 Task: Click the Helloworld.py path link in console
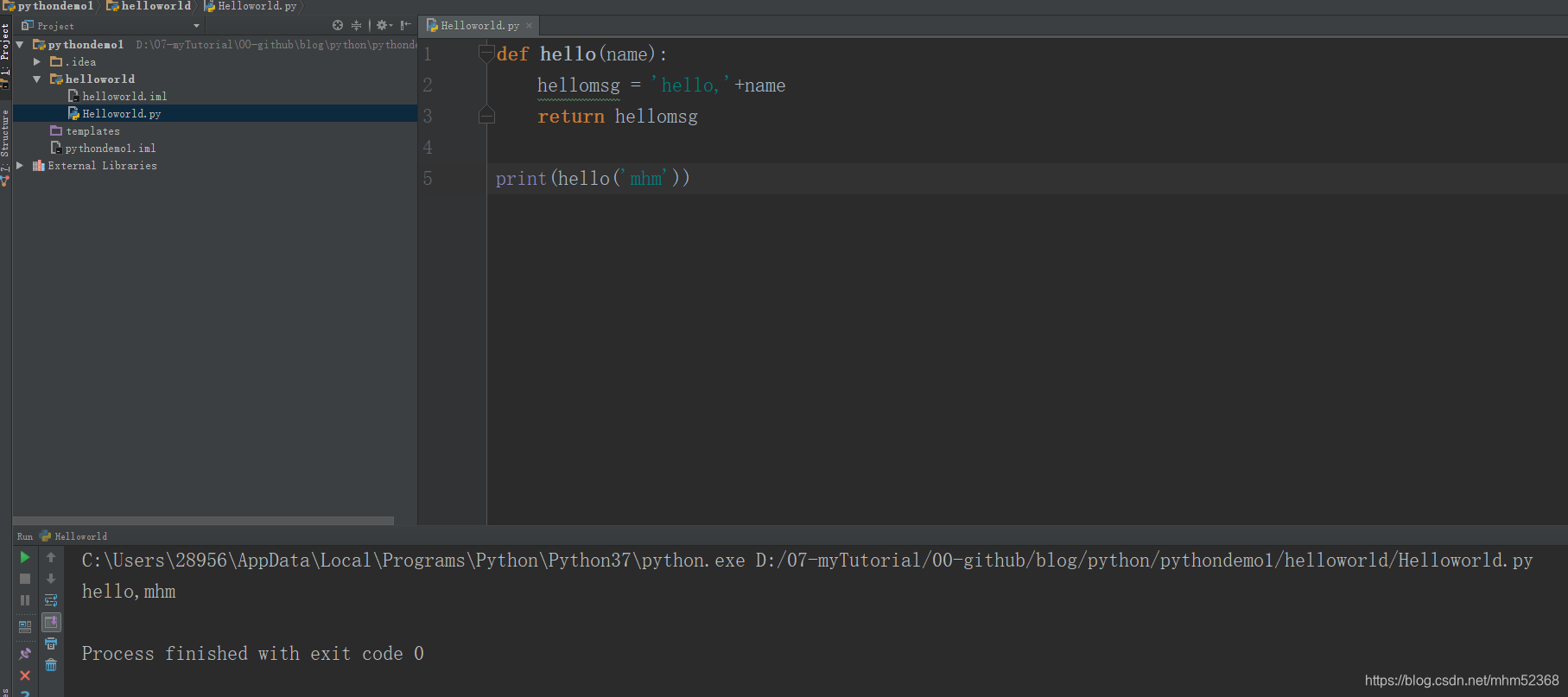pos(1144,561)
